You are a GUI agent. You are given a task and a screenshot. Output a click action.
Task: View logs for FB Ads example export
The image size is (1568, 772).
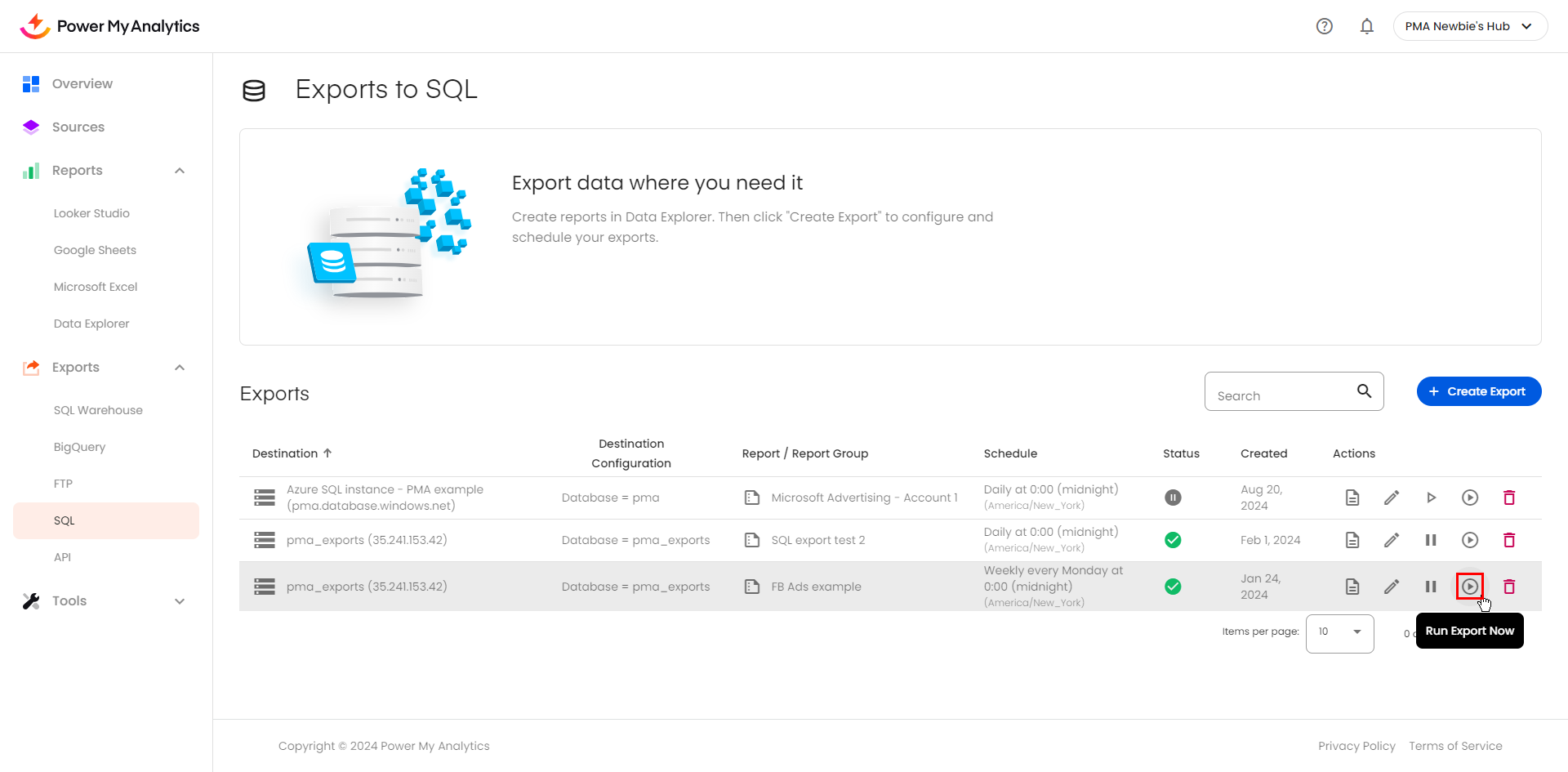pyautogui.click(x=1352, y=587)
